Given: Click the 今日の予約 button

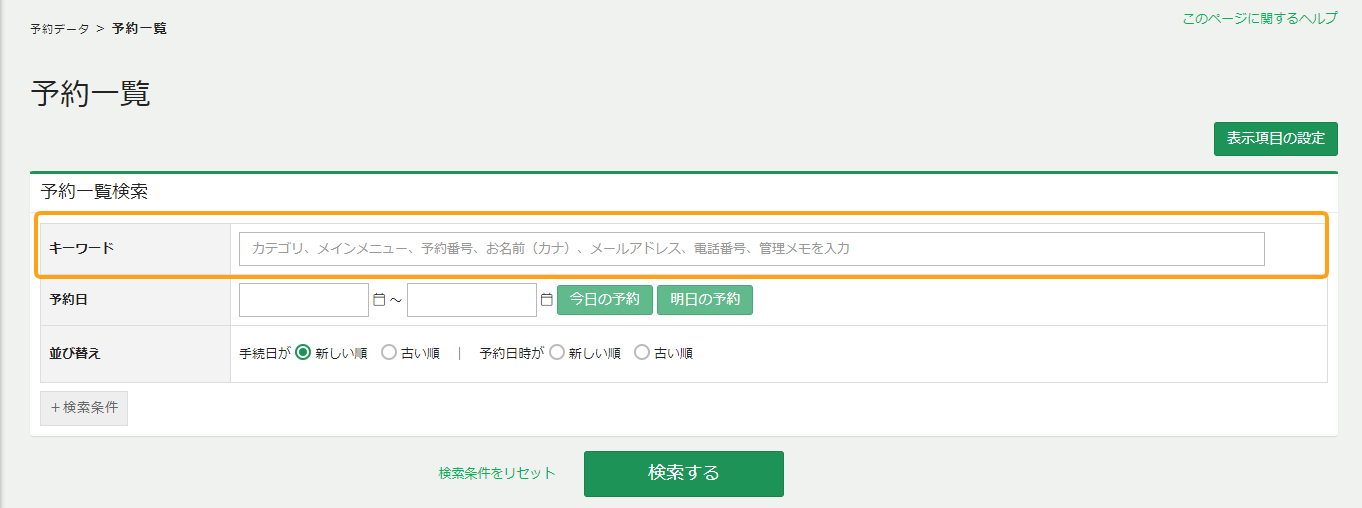Looking at the screenshot, I should [604, 300].
